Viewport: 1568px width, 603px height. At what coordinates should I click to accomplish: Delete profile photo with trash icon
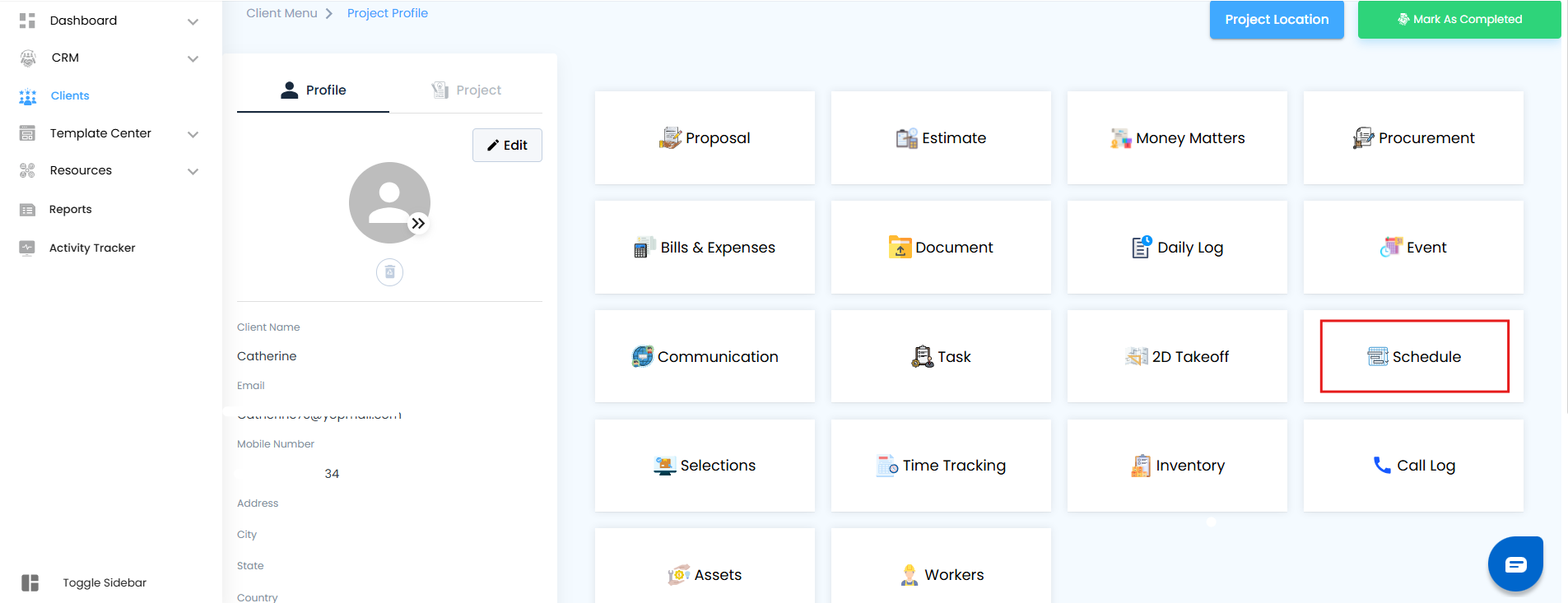[x=390, y=272]
